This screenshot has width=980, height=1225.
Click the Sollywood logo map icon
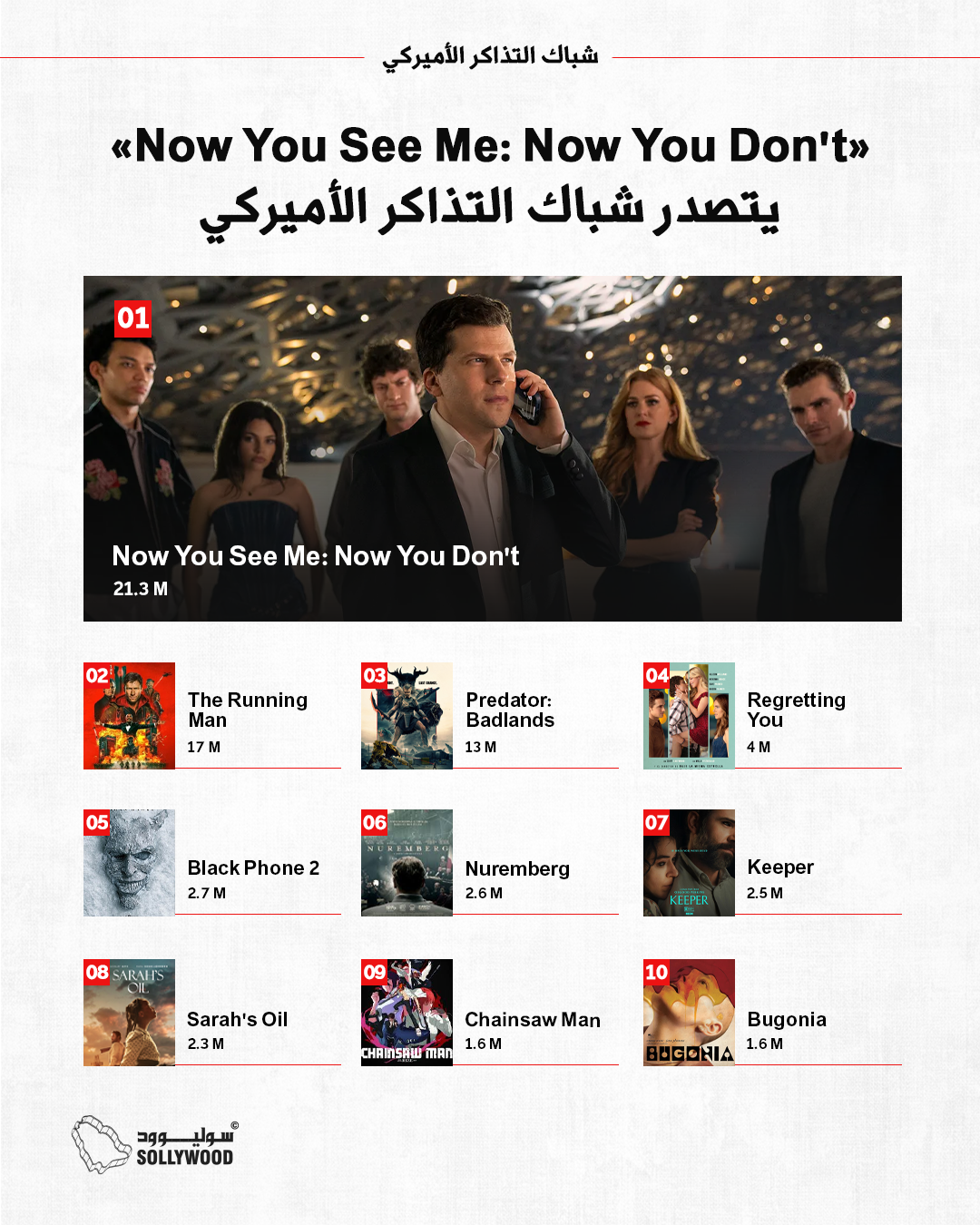[102, 1144]
